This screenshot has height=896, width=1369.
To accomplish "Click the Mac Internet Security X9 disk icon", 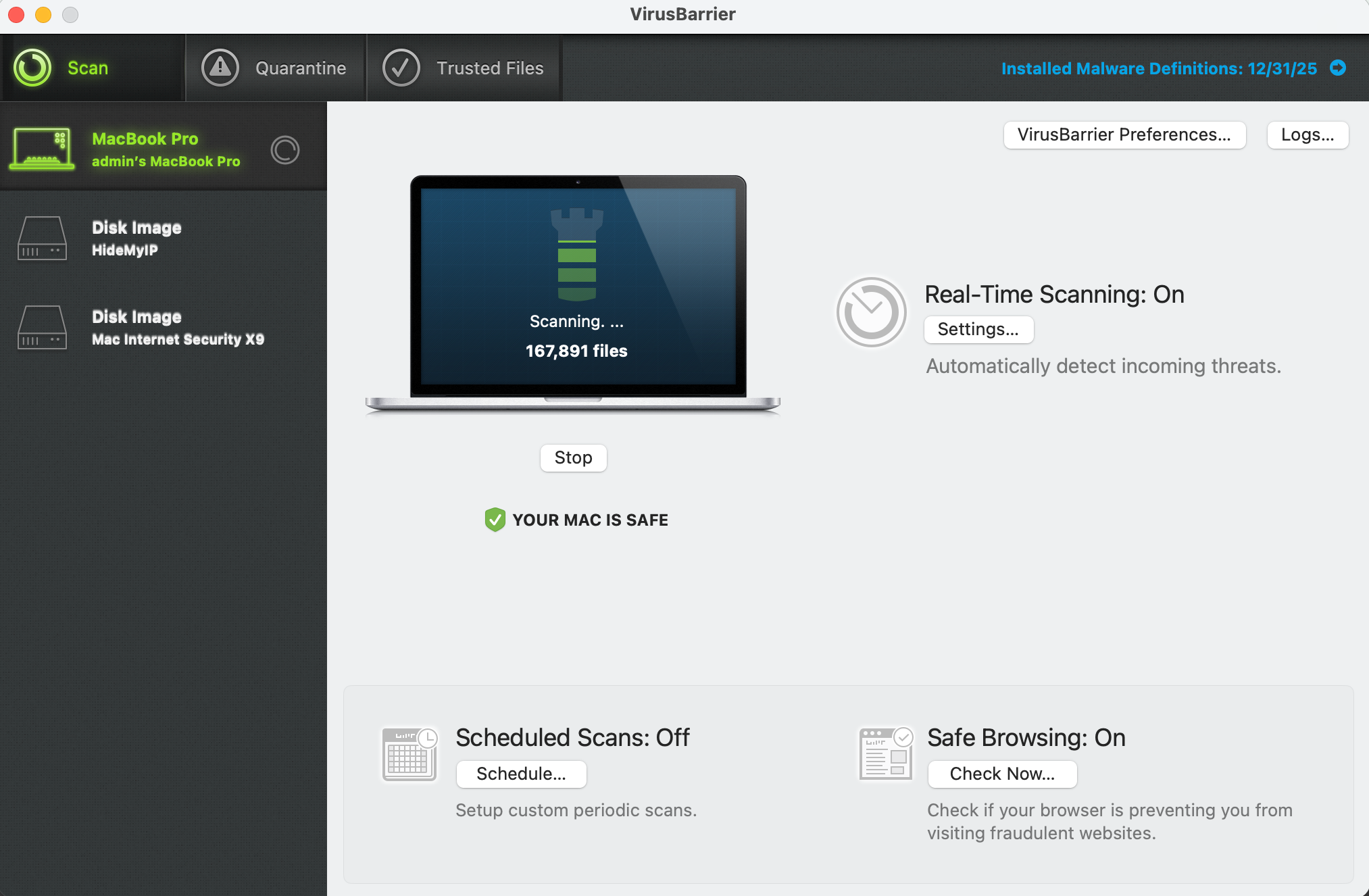I will 42,327.
